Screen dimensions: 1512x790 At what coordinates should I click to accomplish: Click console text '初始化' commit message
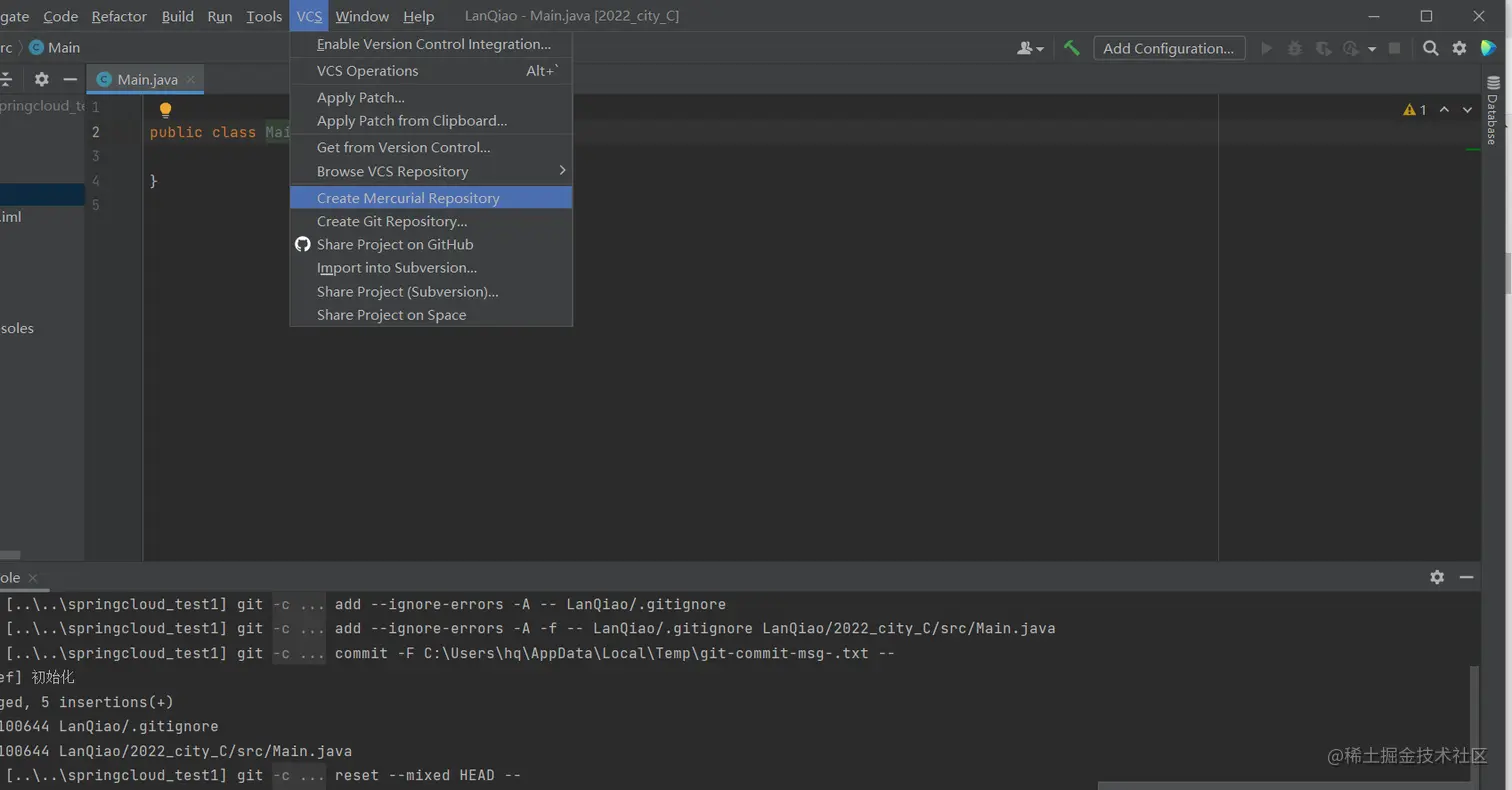pyautogui.click(x=53, y=678)
